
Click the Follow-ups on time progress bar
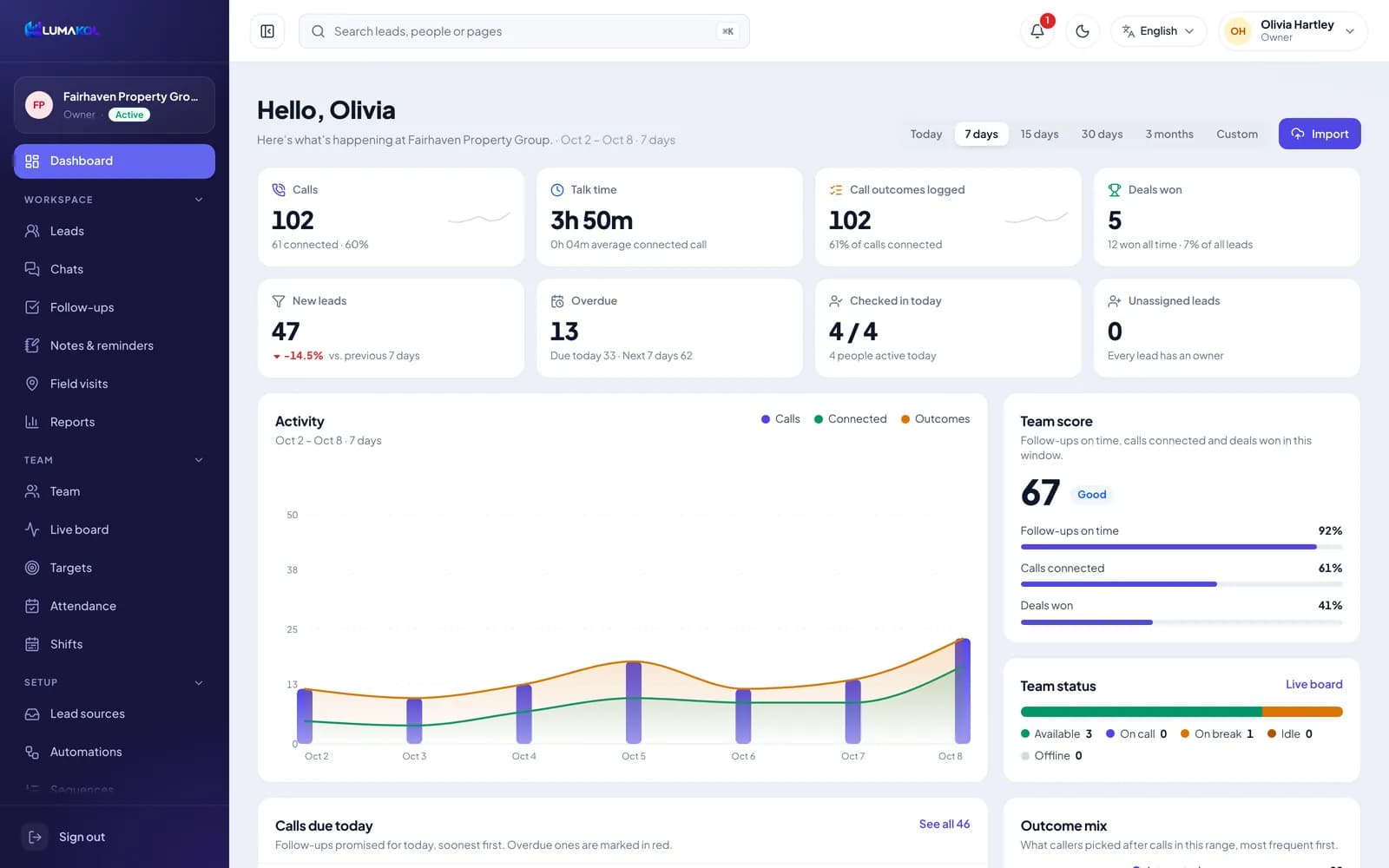point(1182,547)
